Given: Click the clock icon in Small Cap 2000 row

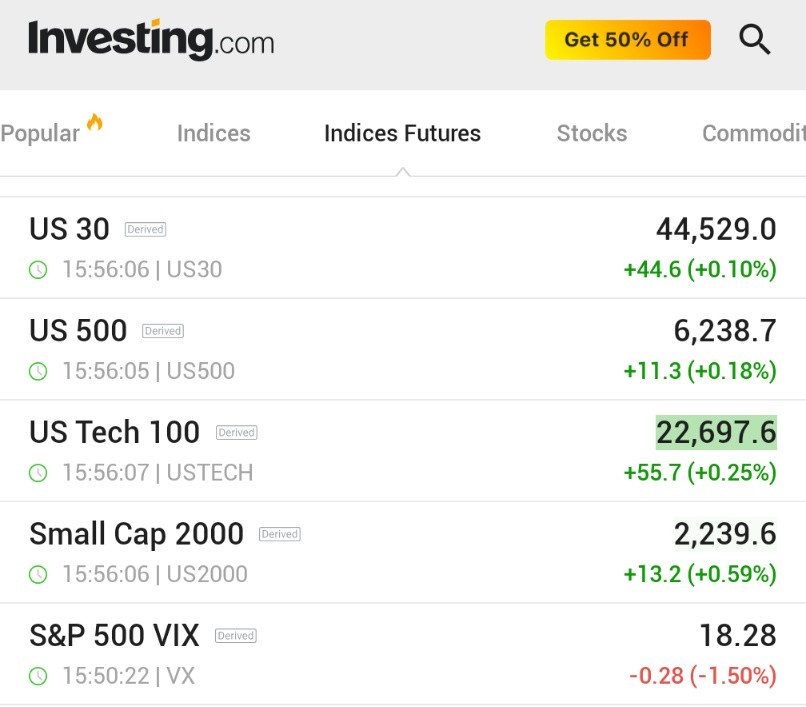Looking at the screenshot, I should coord(38,575).
